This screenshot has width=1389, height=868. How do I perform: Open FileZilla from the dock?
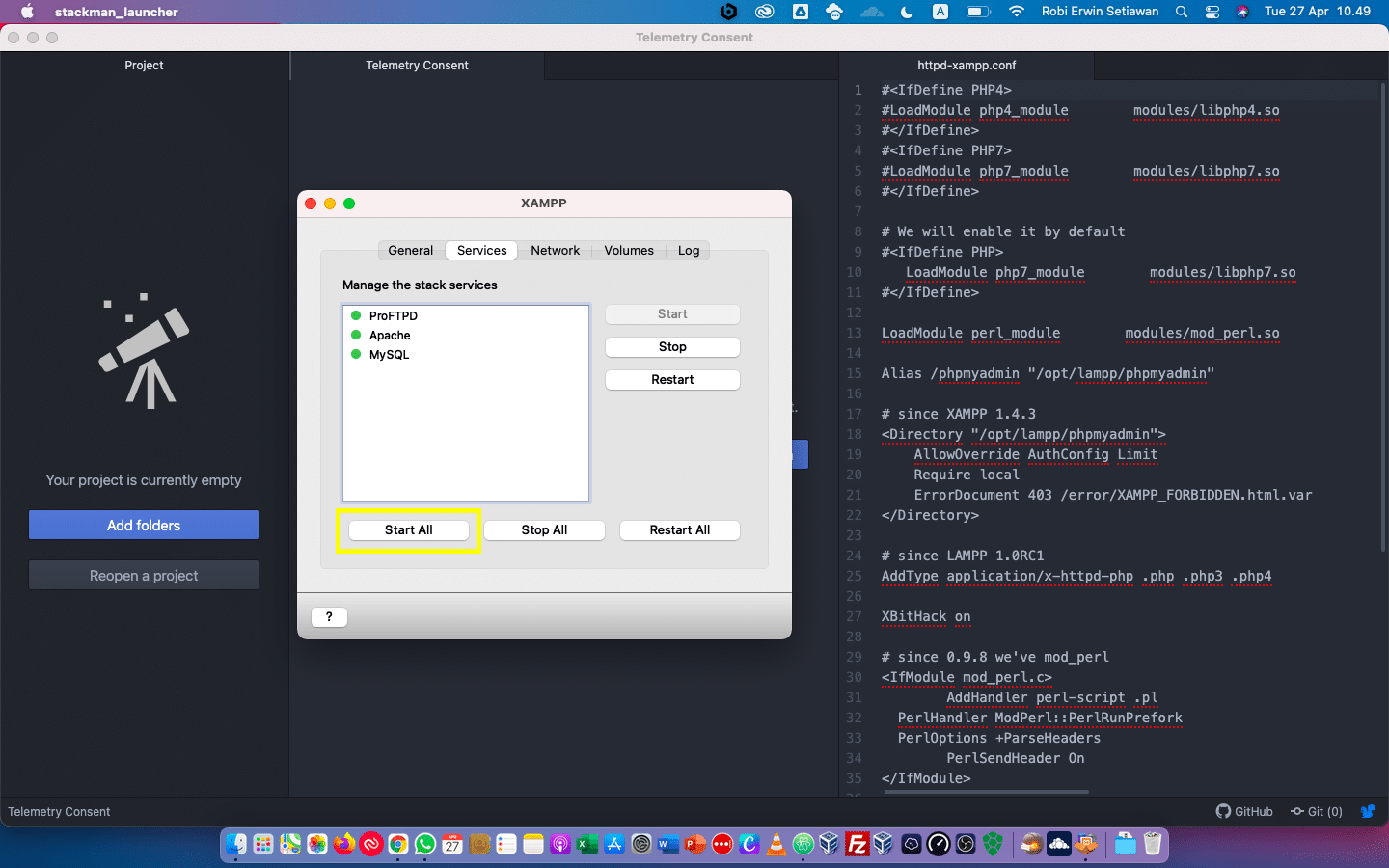pos(857,845)
